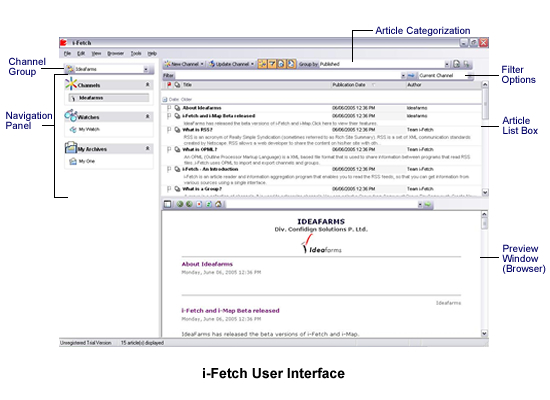Open the New Channel dropdown arrow
The image size is (550, 400).
202,64
